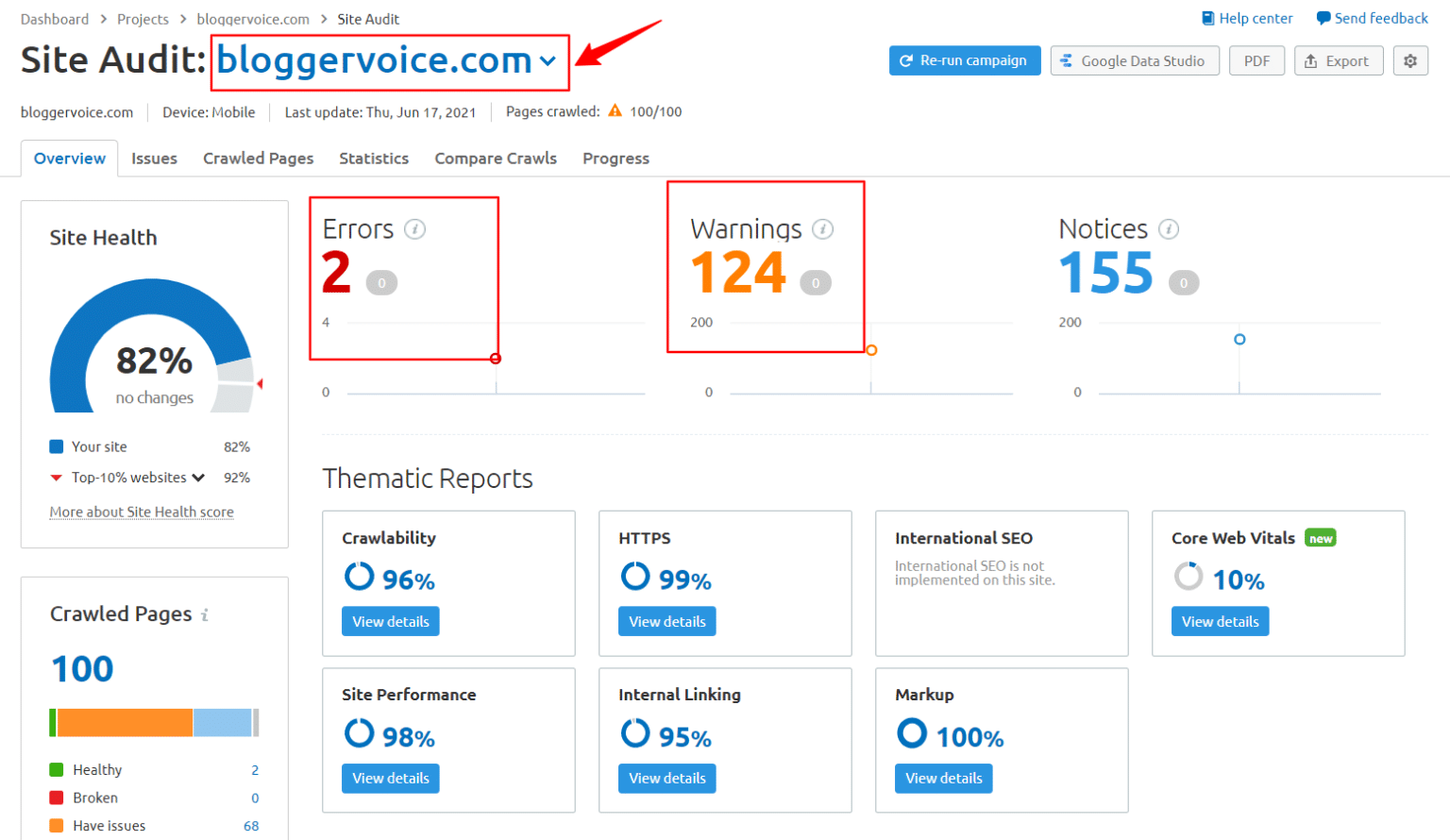Click the Export button
Viewport: 1450px width, 840px height.
pos(1339,60)
